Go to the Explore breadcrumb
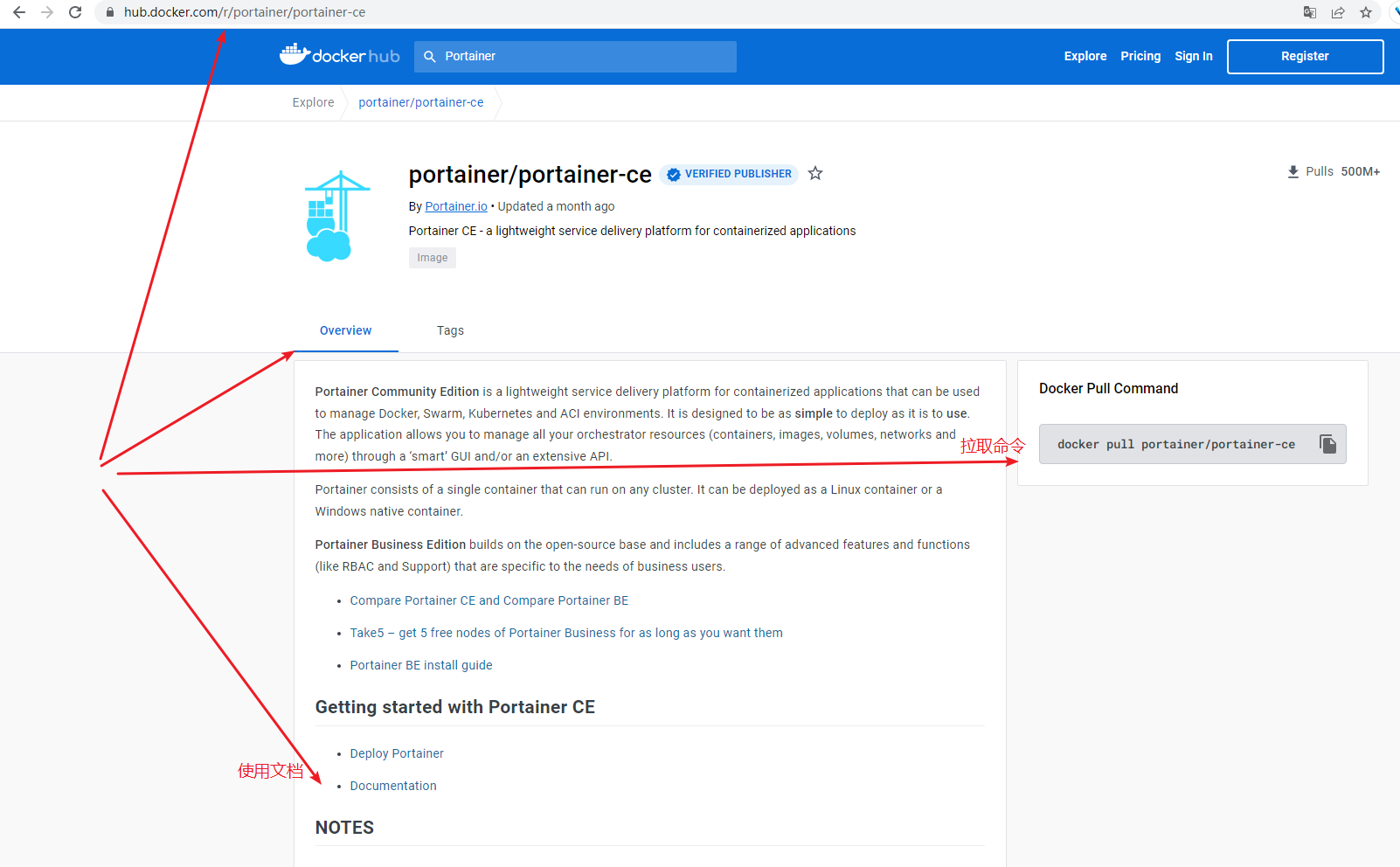1400x867 pixels. tap(313, 102)
